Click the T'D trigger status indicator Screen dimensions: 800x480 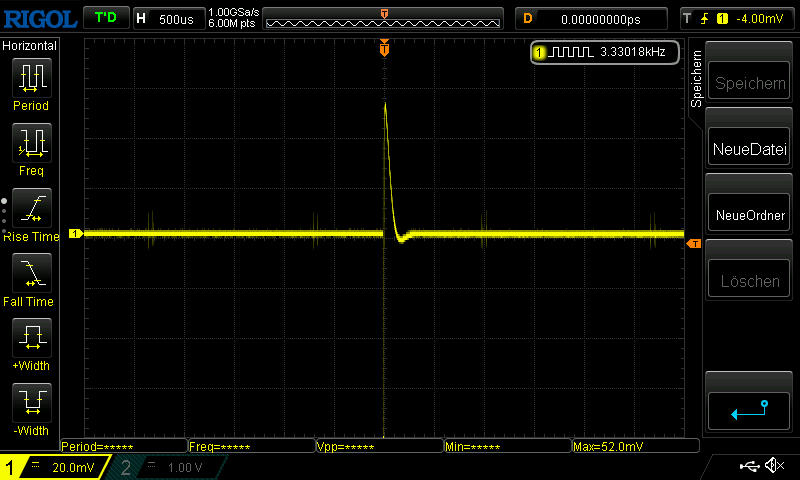[x=106, y=18]
